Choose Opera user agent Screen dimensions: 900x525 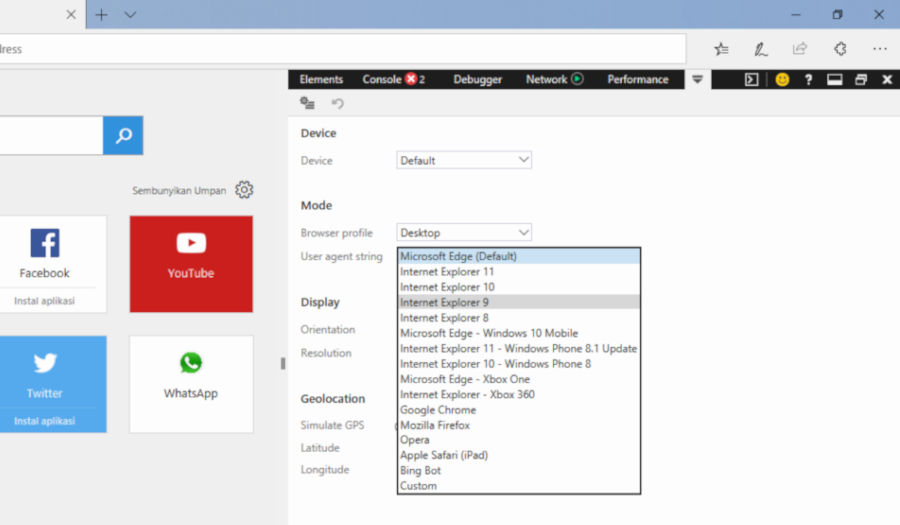pyautogui.click(x=519, y=440)
